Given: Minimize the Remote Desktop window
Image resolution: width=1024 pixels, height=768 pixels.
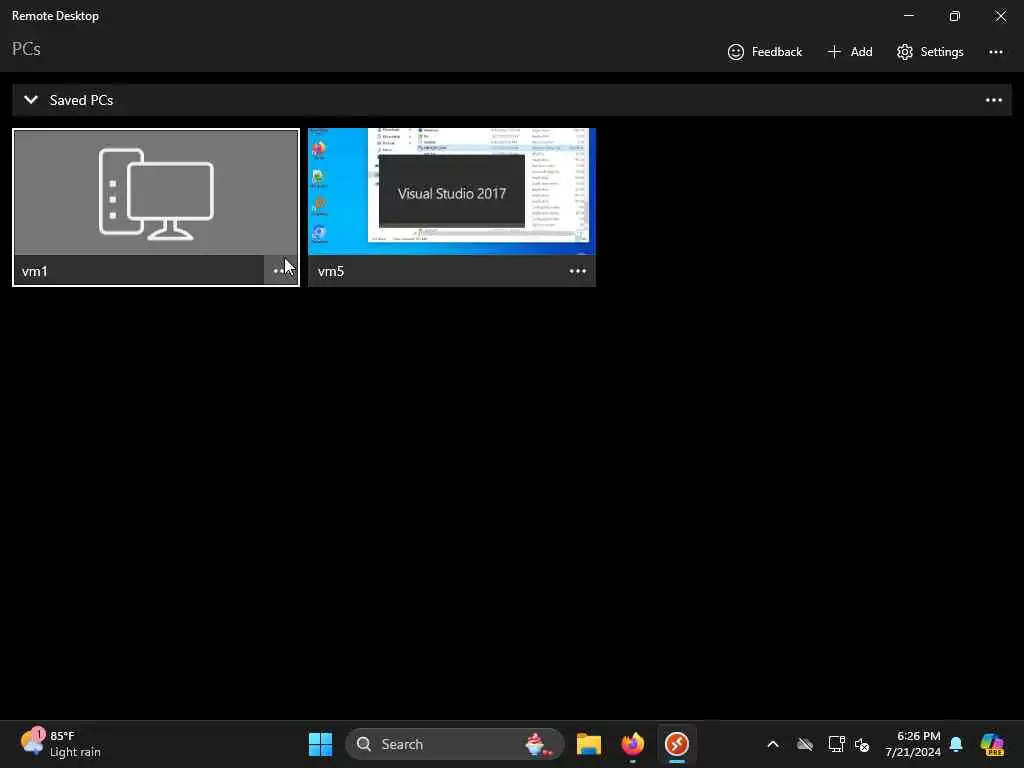Looking at the screenshot, I should pyautogui.click(x=908, y=16).
